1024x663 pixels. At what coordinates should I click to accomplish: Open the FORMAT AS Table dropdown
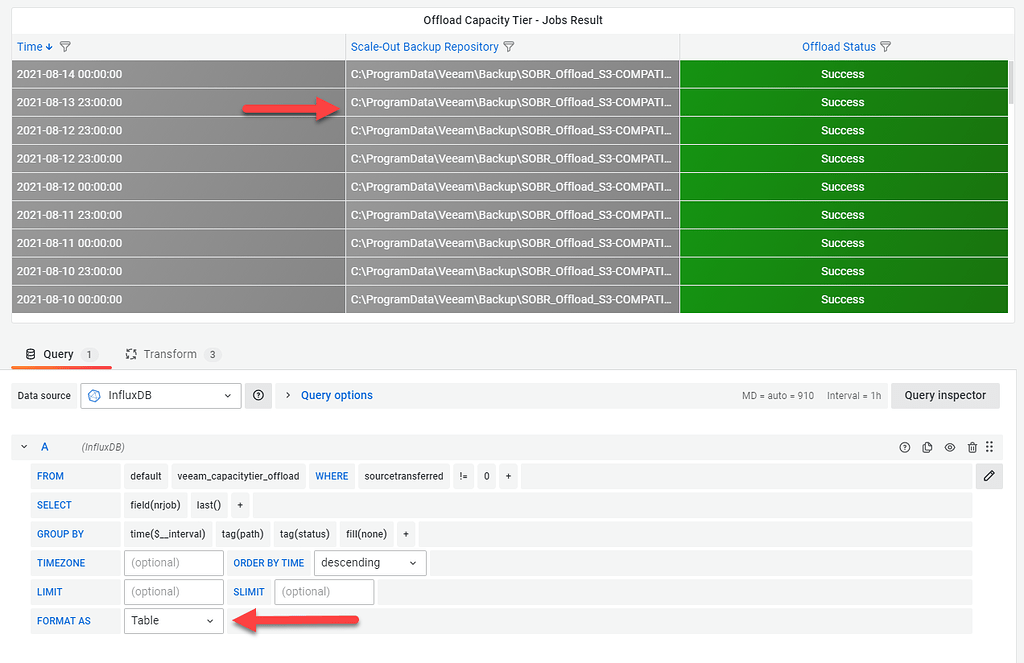click(x=173, y=621)
